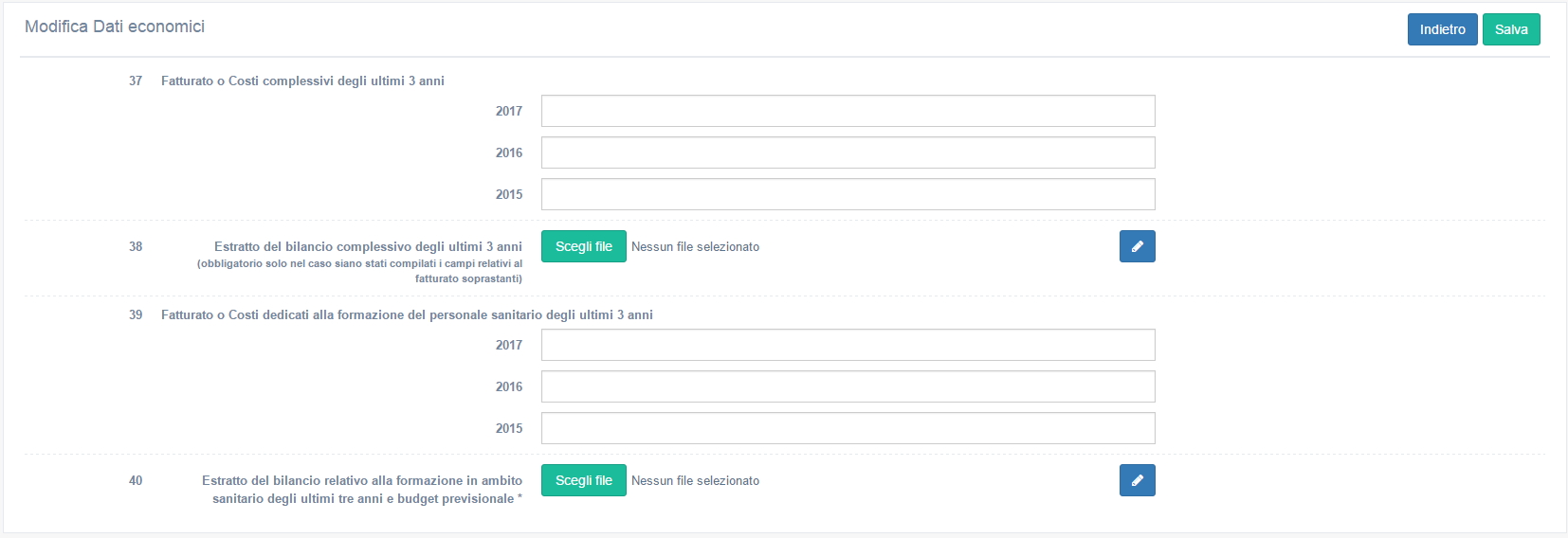Click the 'Estratto del bilancio complessivo' label
1568x538 pixels.
[368, 246]
